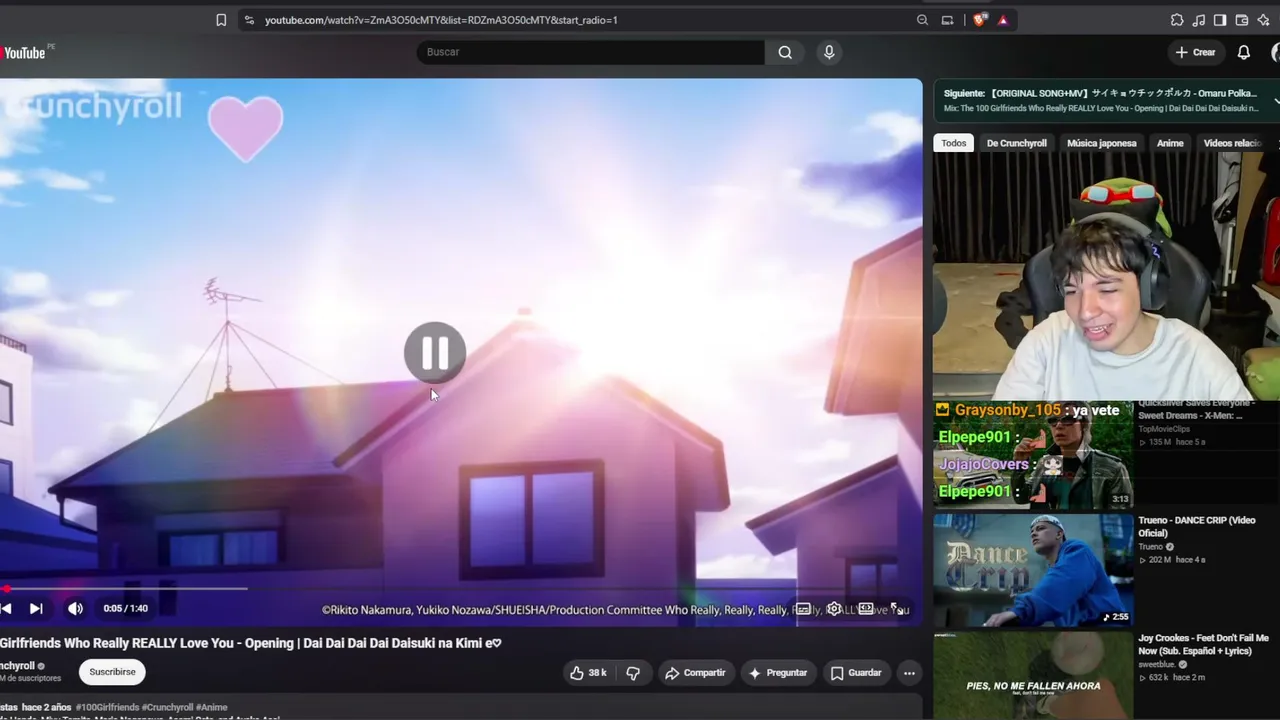Open the Brave Rewards triangle icon
This screenshot has height=720, width=1280.
(1003, 20)
